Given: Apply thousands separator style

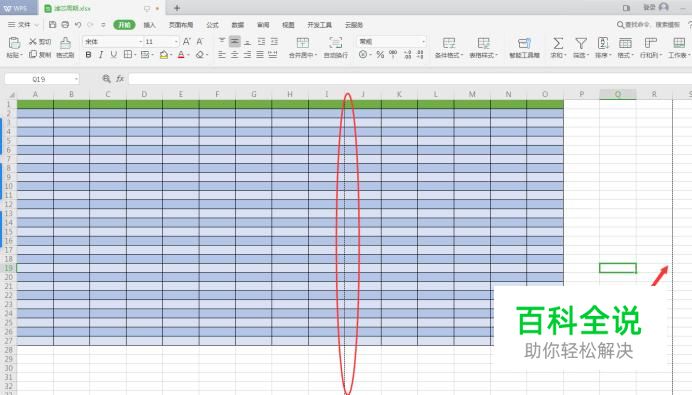Looking at the screenshot, I should point(393,55).
